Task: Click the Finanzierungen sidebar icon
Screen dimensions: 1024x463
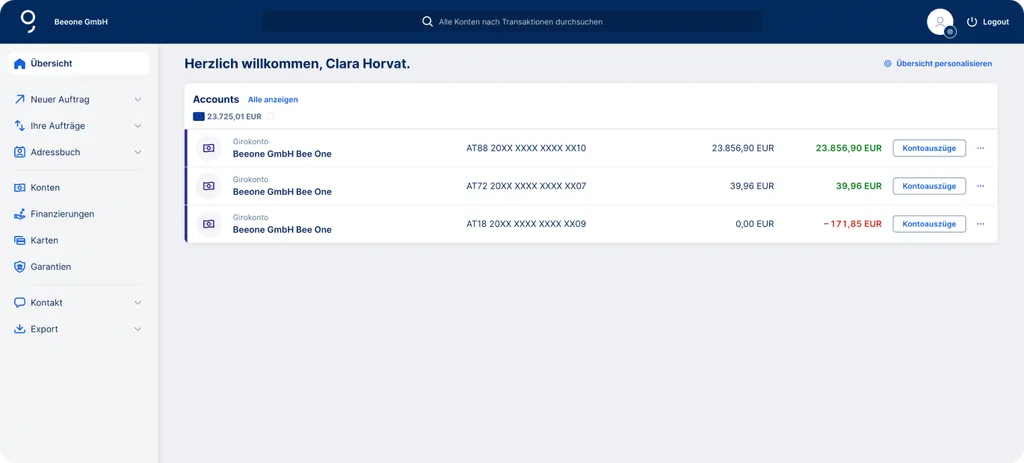Action: tap(20, 214)
